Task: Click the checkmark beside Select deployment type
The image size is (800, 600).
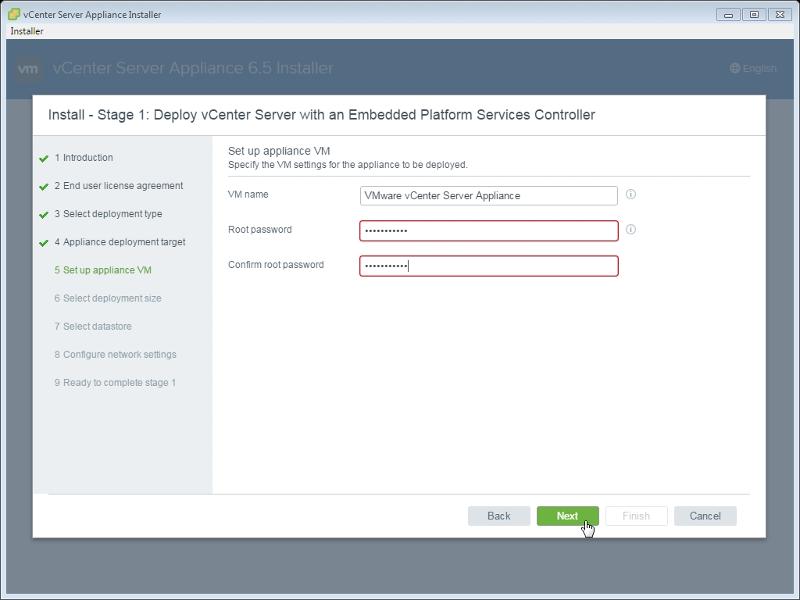Action: click(44, 215)
